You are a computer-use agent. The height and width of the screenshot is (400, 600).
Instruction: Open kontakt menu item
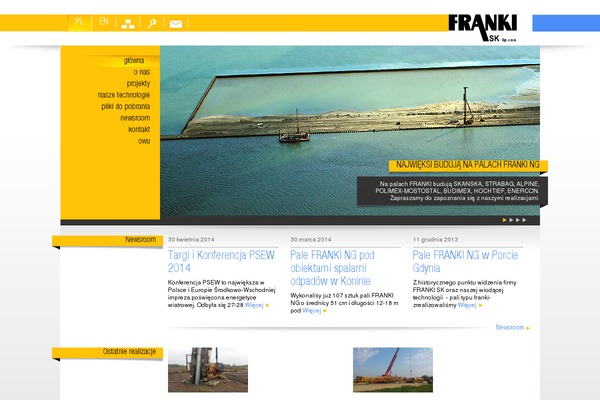[x=139, y=129]
